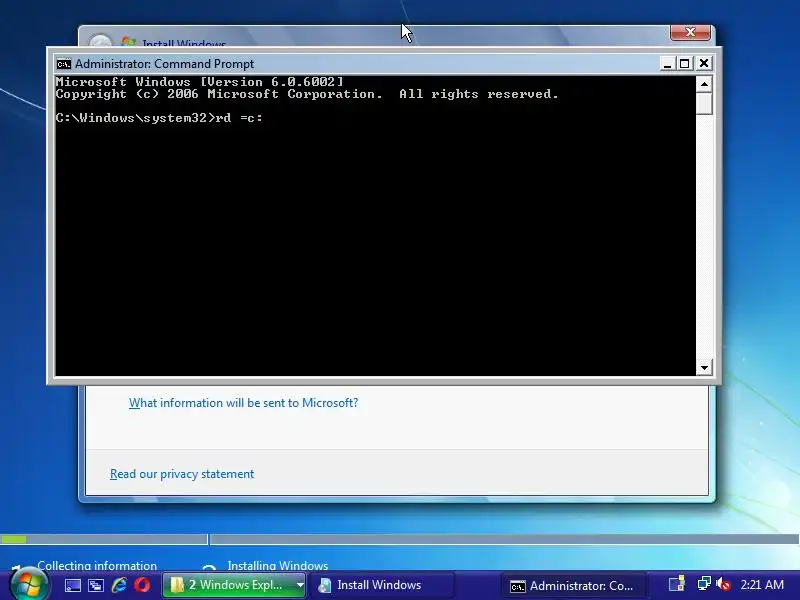Screen dimensions: 800x600
Task: Click the Collecting information step label
Action: [97, 565]
